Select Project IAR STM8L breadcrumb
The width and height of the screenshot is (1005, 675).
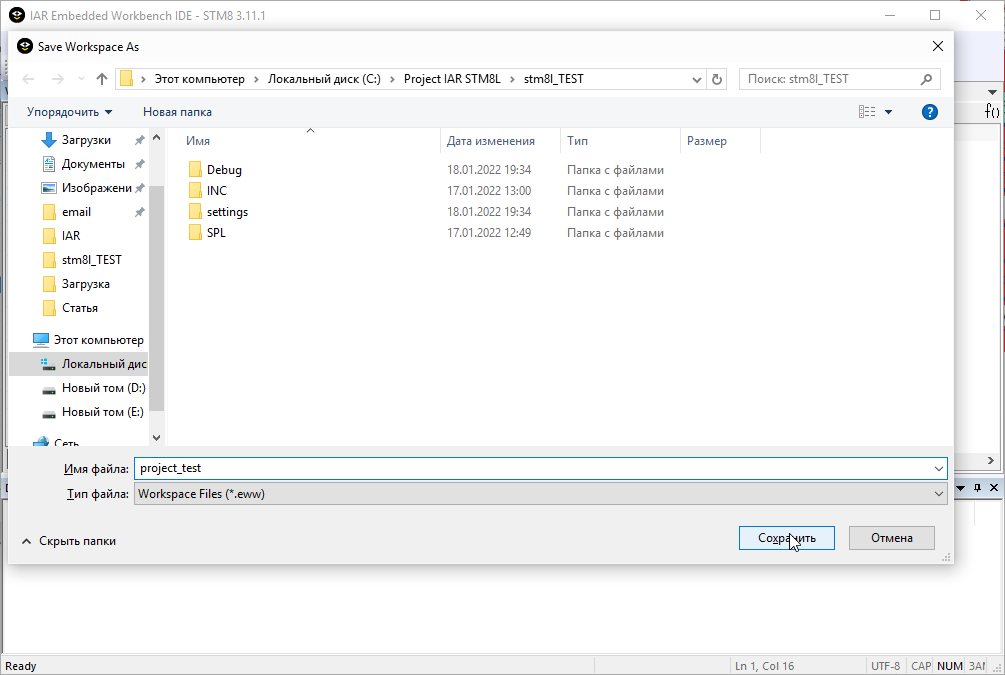pos(452,79)
